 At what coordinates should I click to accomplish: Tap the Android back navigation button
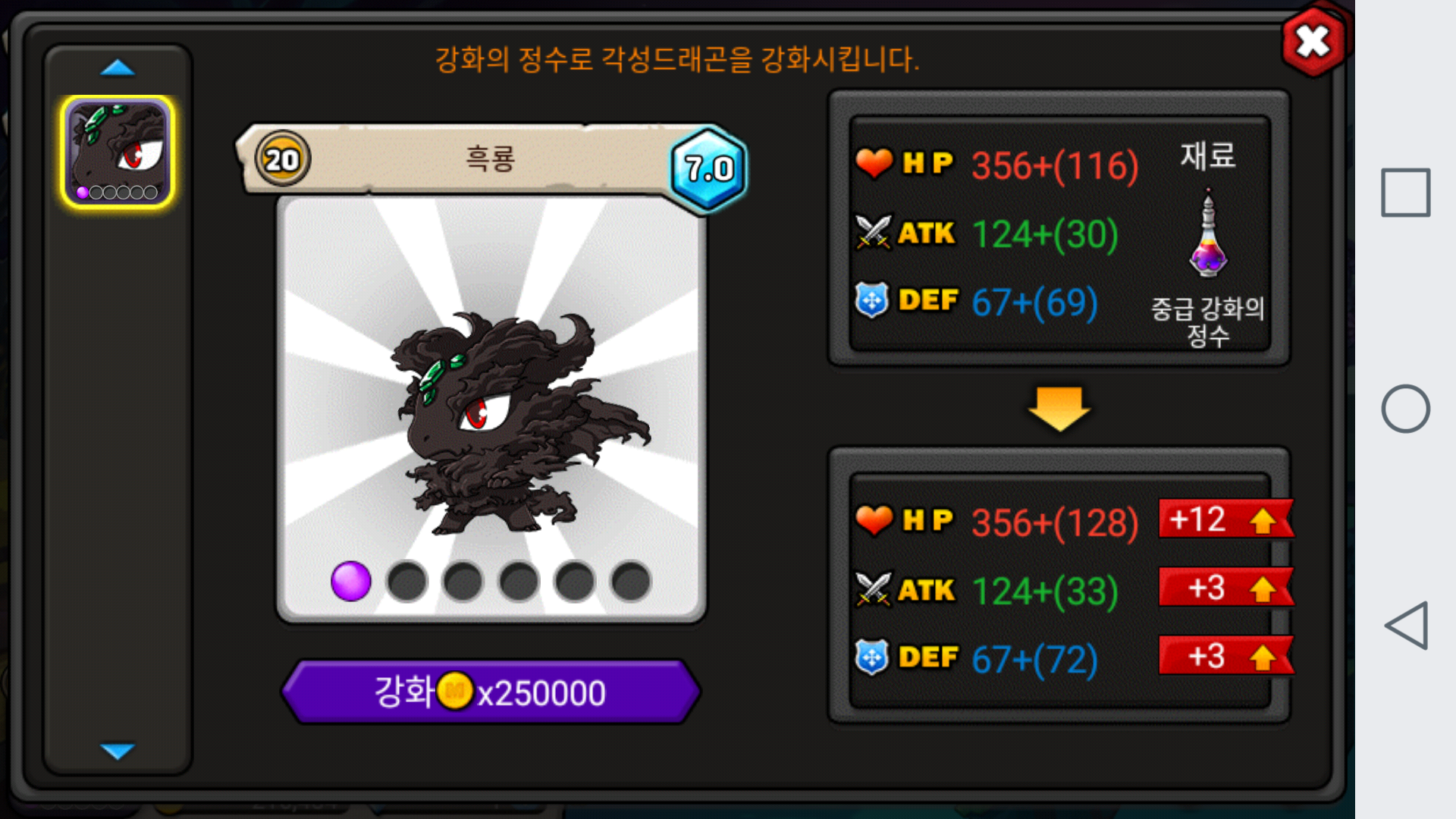point(1407,626)
